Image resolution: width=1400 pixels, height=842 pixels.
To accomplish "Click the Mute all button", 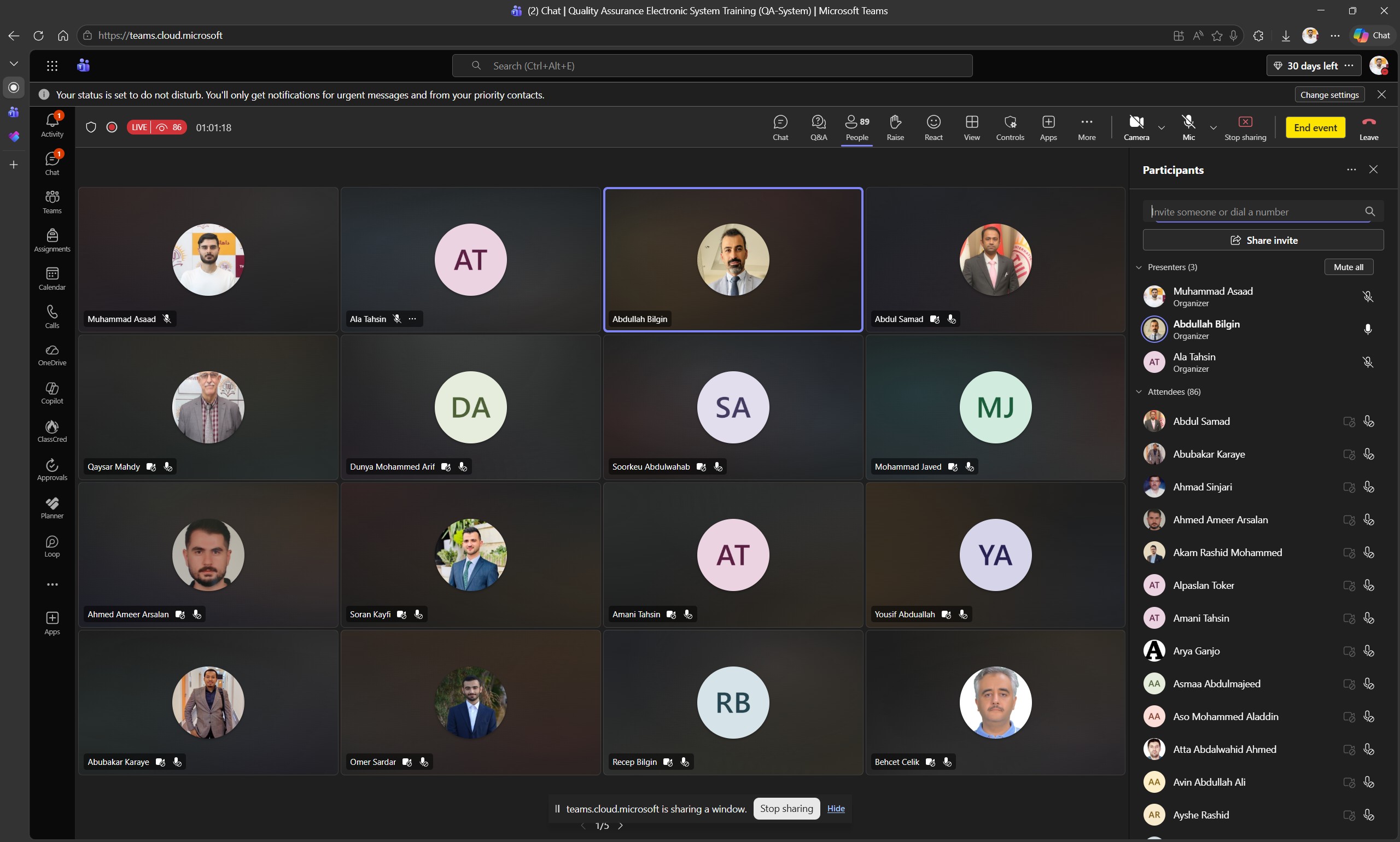I will pyautogui.click(x=1349, y=267).
